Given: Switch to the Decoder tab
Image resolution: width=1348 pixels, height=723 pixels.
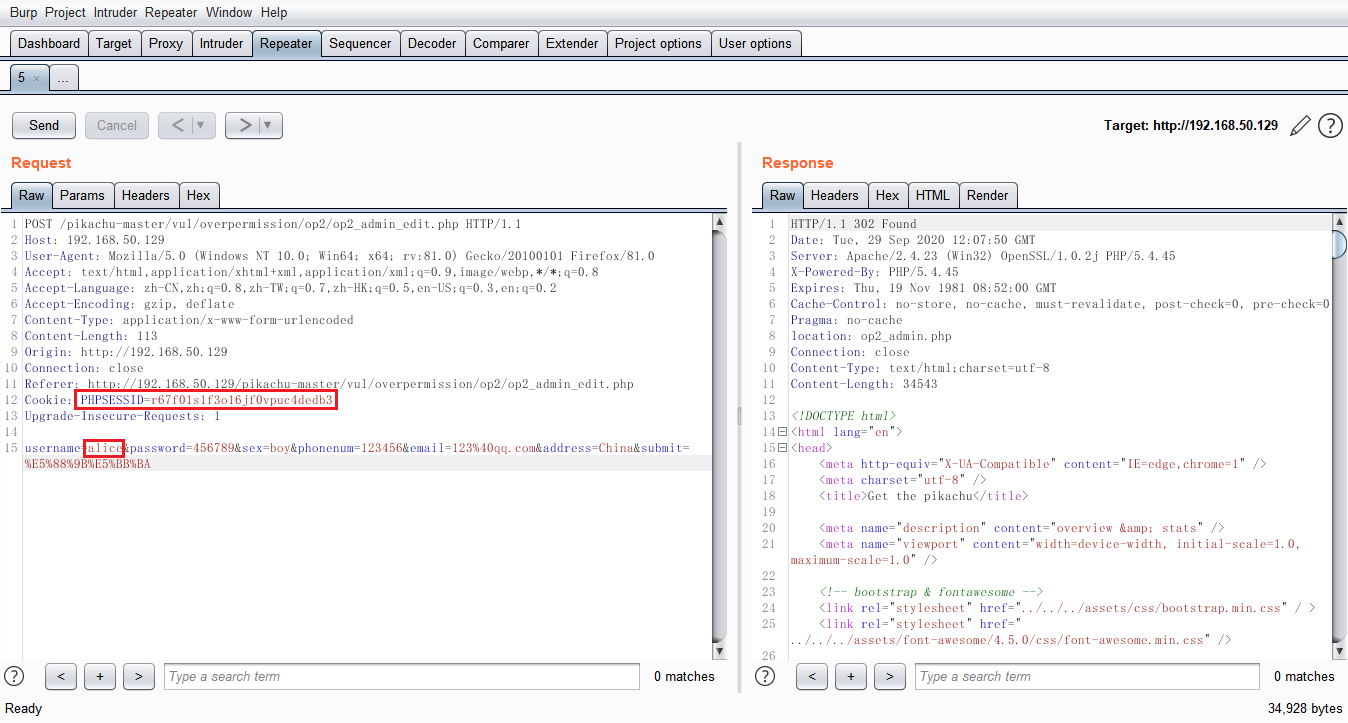Looking at the screenshot, I should point(432,43).
